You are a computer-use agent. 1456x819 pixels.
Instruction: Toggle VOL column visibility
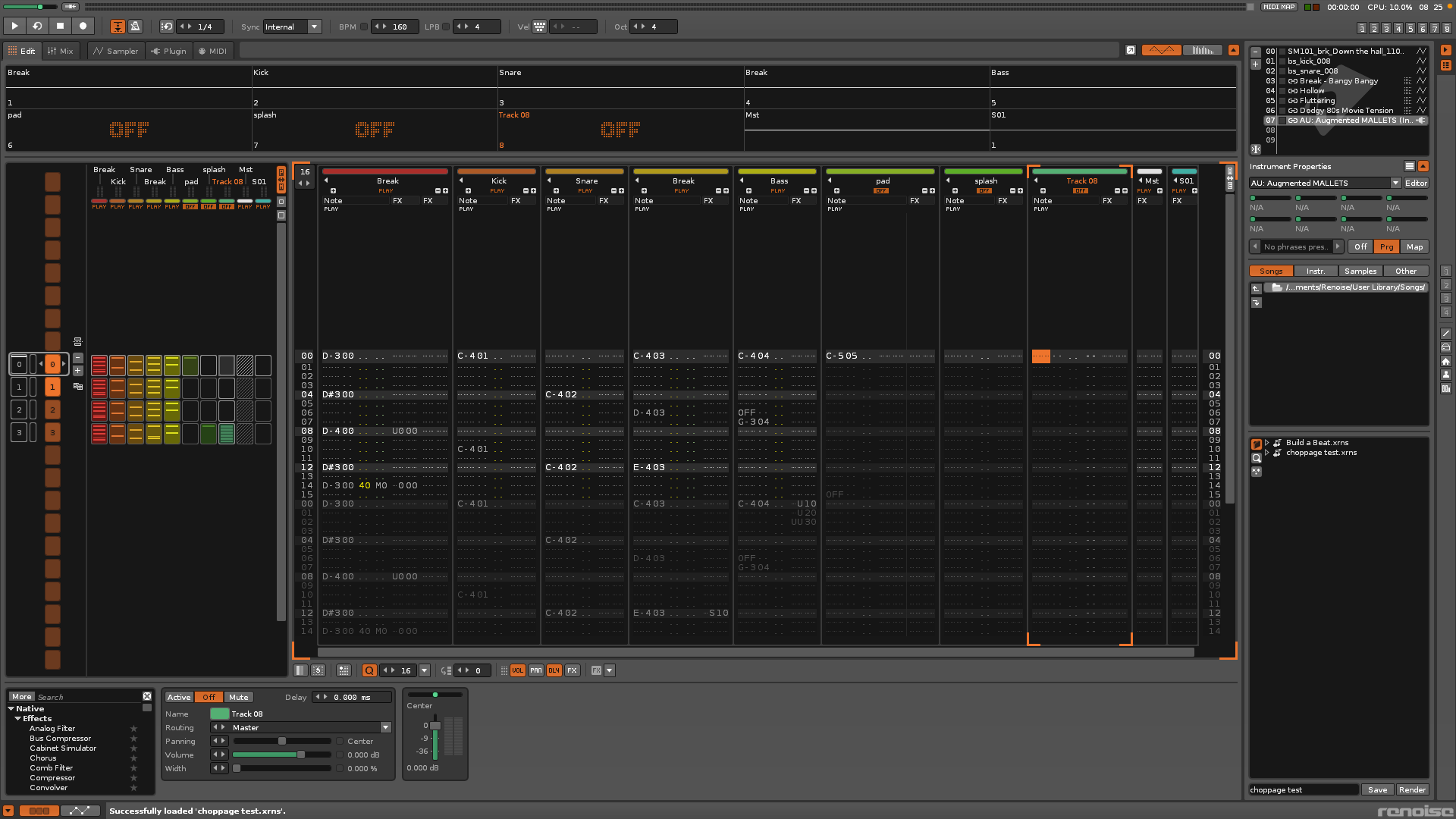pos(517,670)
